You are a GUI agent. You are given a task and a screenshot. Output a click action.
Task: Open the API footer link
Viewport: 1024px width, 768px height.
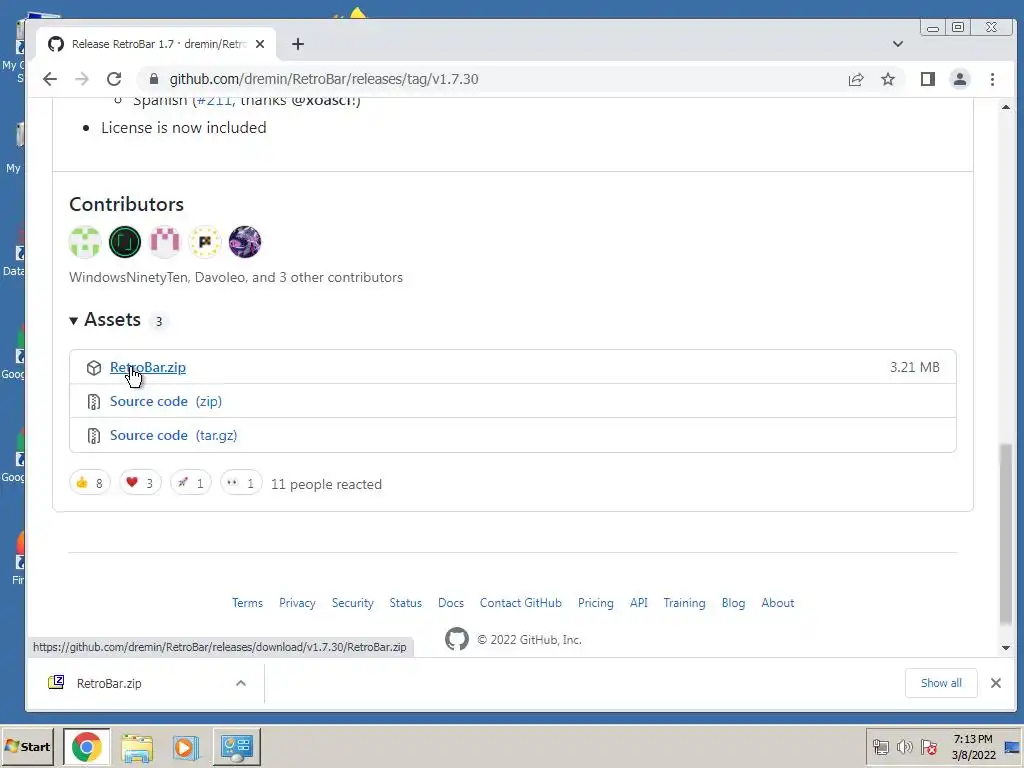coord(639,603)
